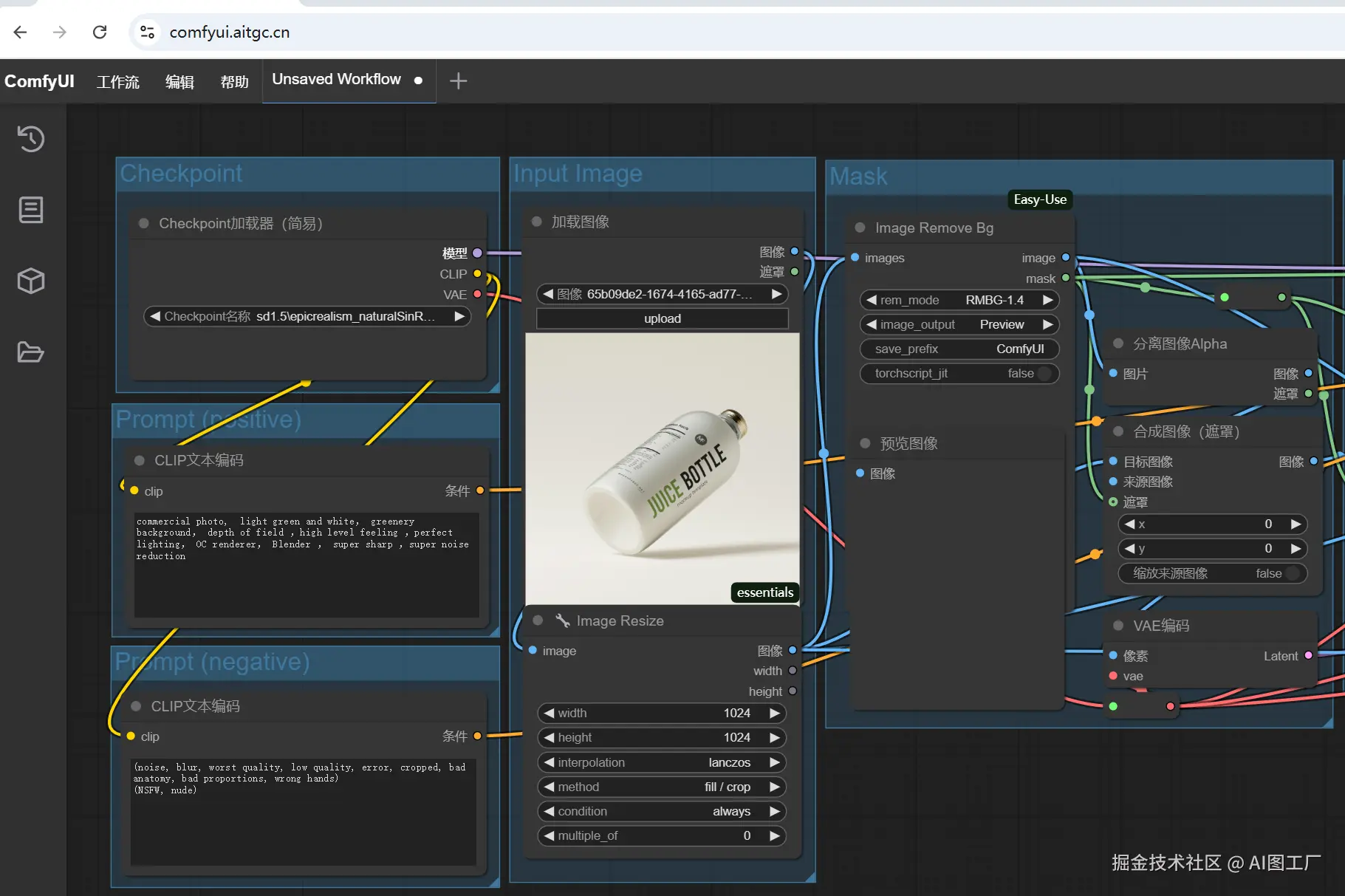Toggle the torchscript_jit switch
This screenshot has width=1345, height=896.
[x=1043, y=374]
